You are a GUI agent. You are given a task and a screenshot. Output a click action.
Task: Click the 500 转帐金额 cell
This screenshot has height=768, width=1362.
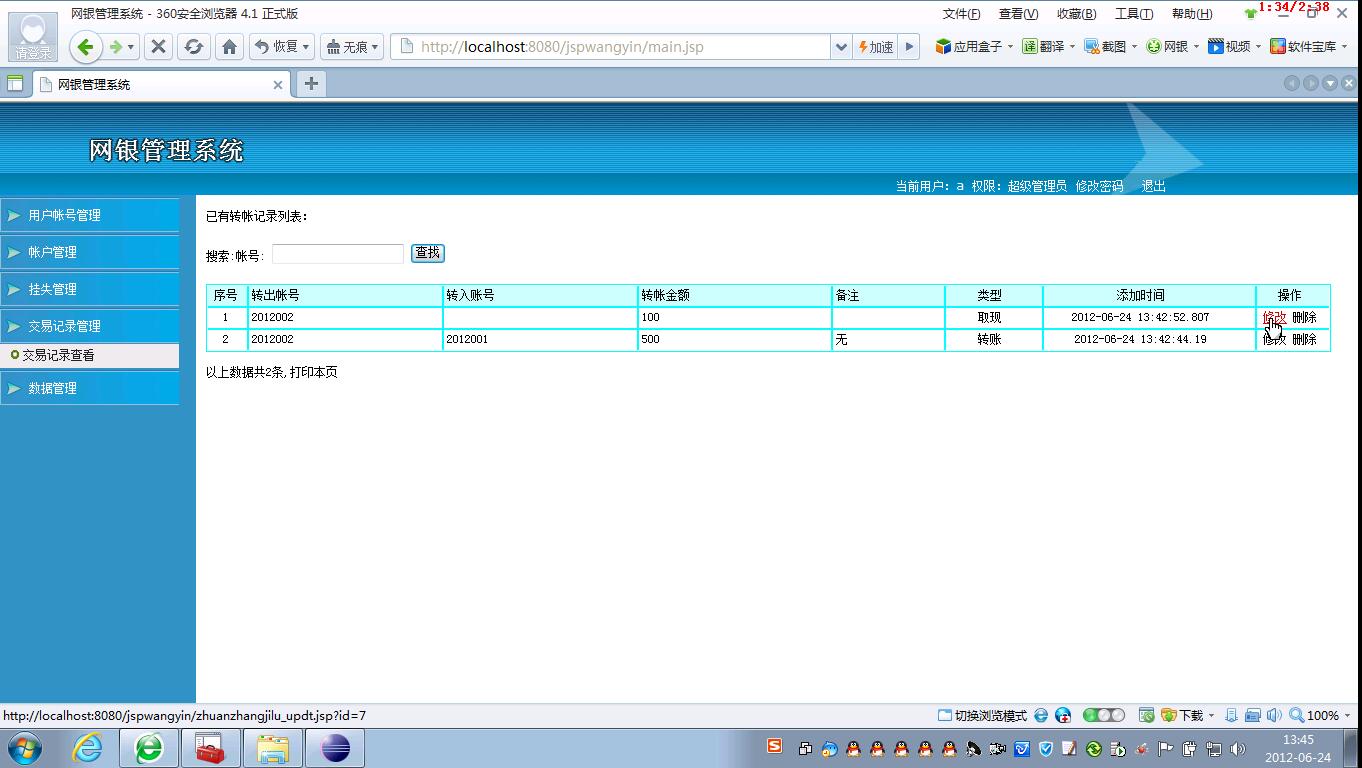point(735,339)
